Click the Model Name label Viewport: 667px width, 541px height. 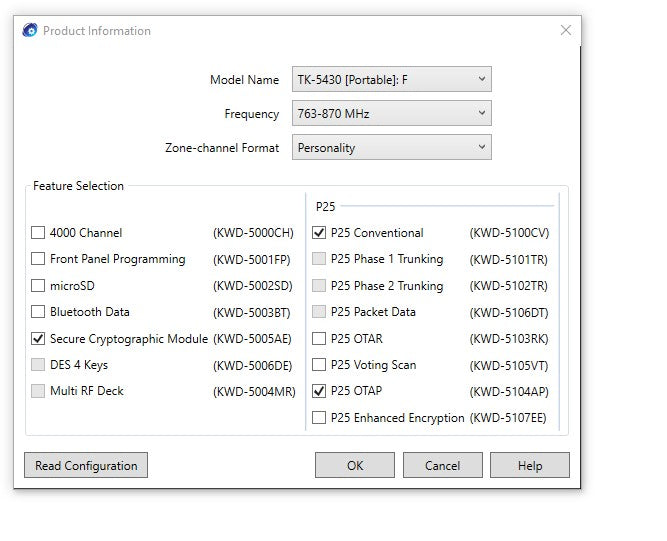(245, 80)
